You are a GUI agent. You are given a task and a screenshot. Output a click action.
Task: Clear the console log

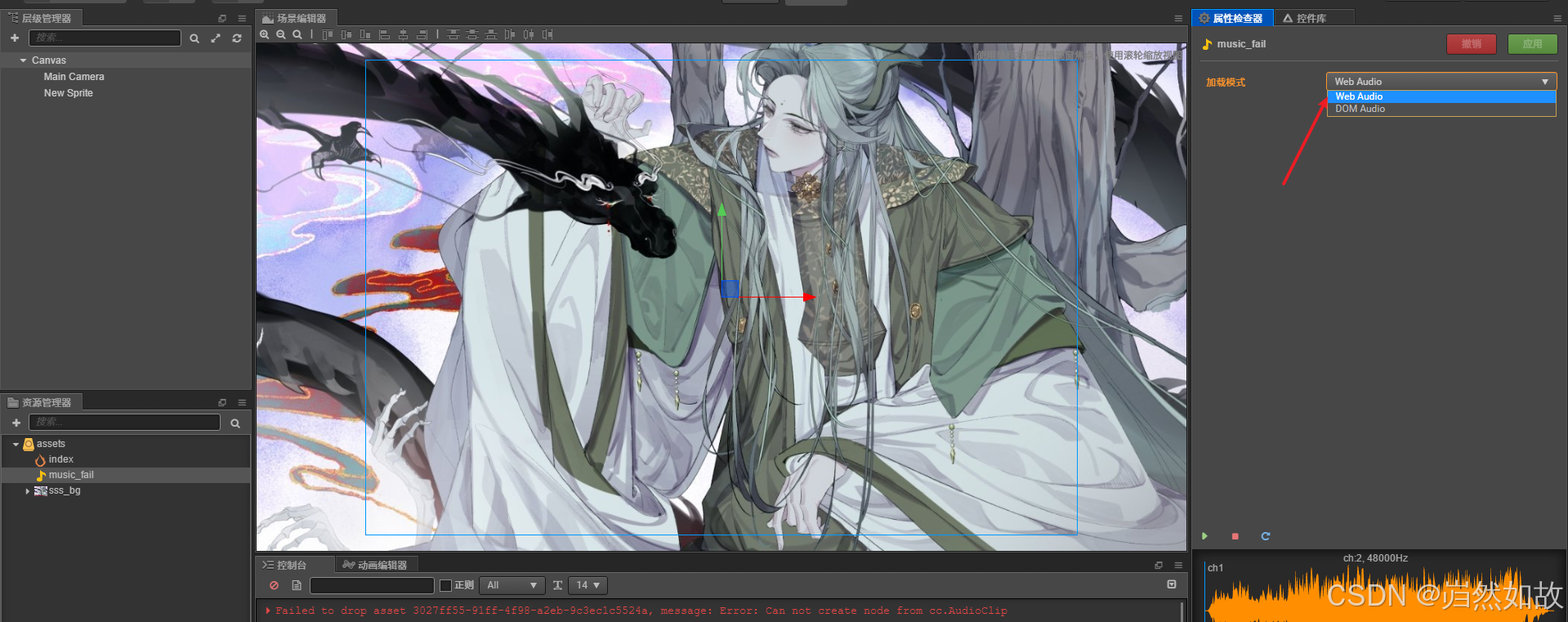point(275,585)
